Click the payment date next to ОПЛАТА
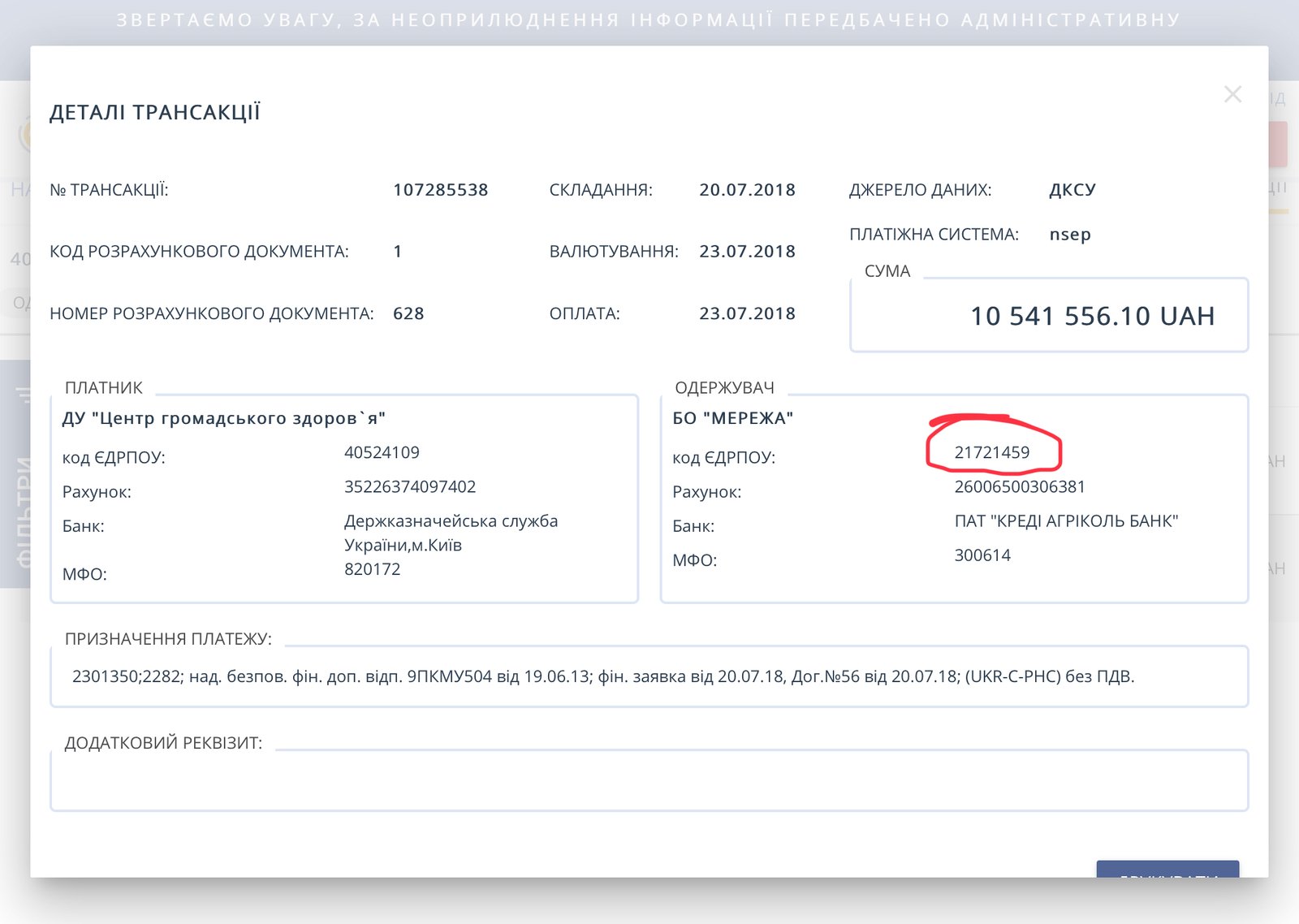Viewport: 1299px width, 924px height. coord(747,313)
